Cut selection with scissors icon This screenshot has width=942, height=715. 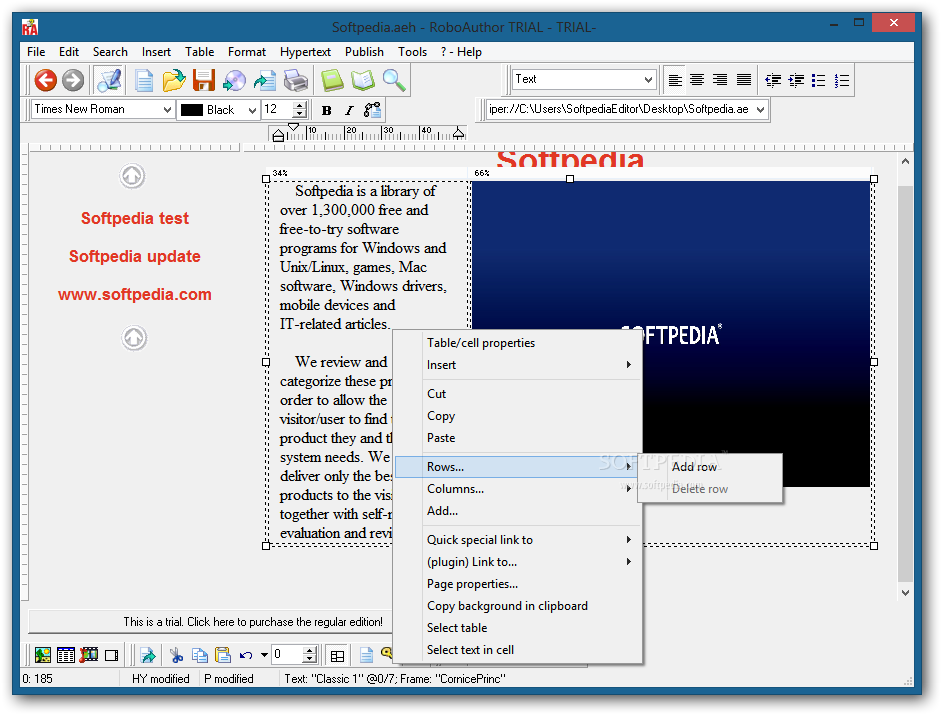click(177, 655)
